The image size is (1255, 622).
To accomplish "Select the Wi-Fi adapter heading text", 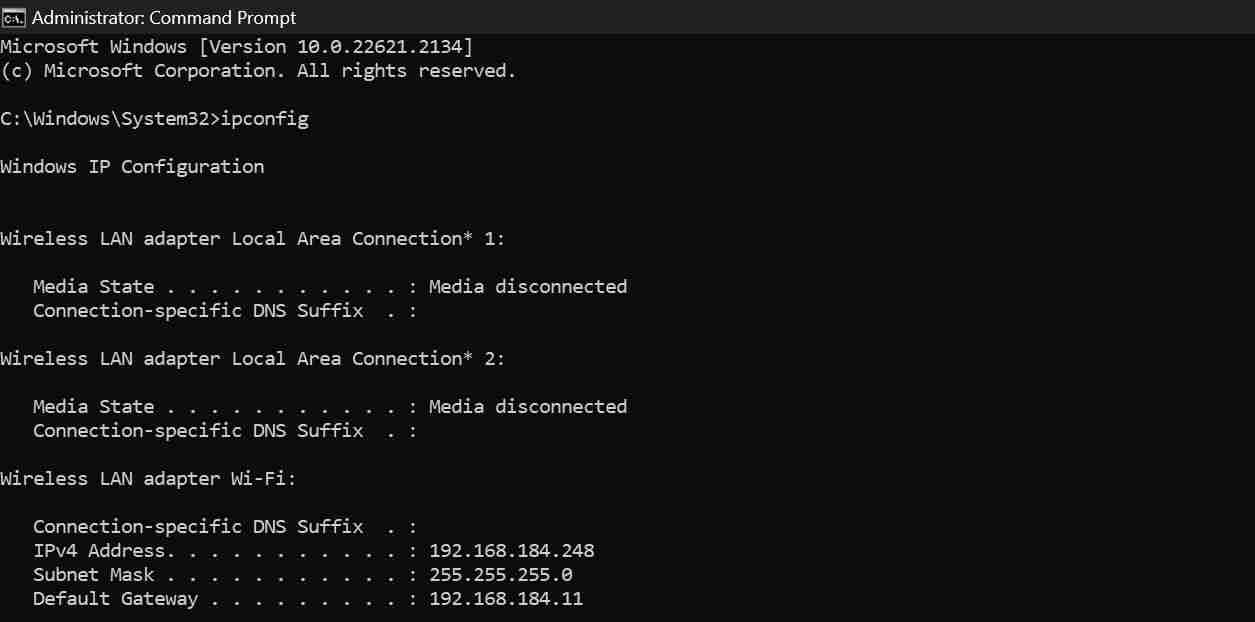I will 146,478.
